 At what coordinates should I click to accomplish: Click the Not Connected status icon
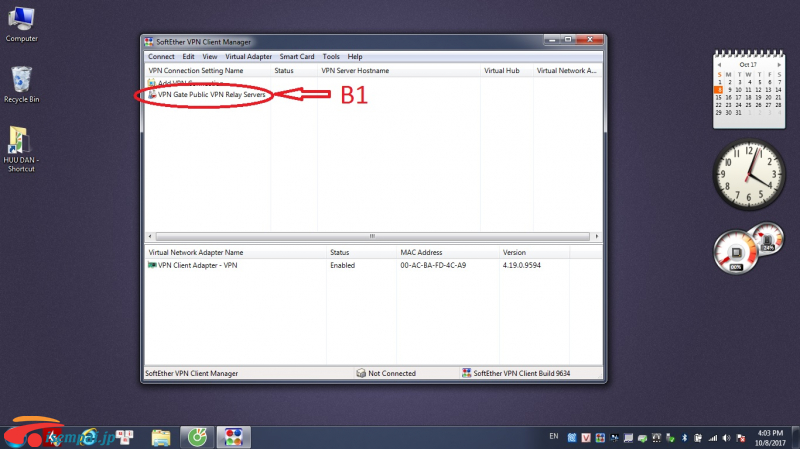(361, 373)
